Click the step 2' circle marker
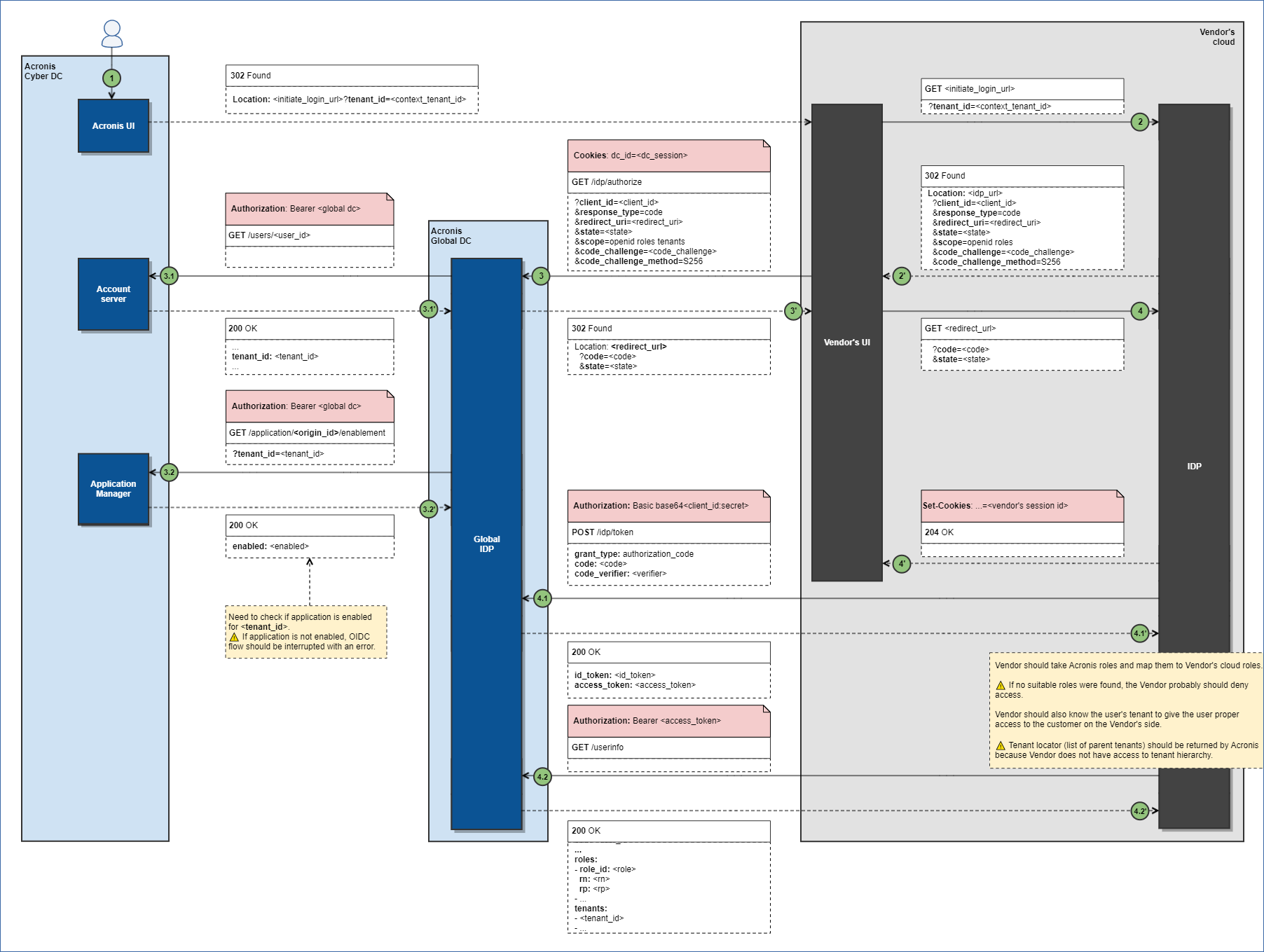The width and height of the screenshot is (1264, 952). pos(902,276)
